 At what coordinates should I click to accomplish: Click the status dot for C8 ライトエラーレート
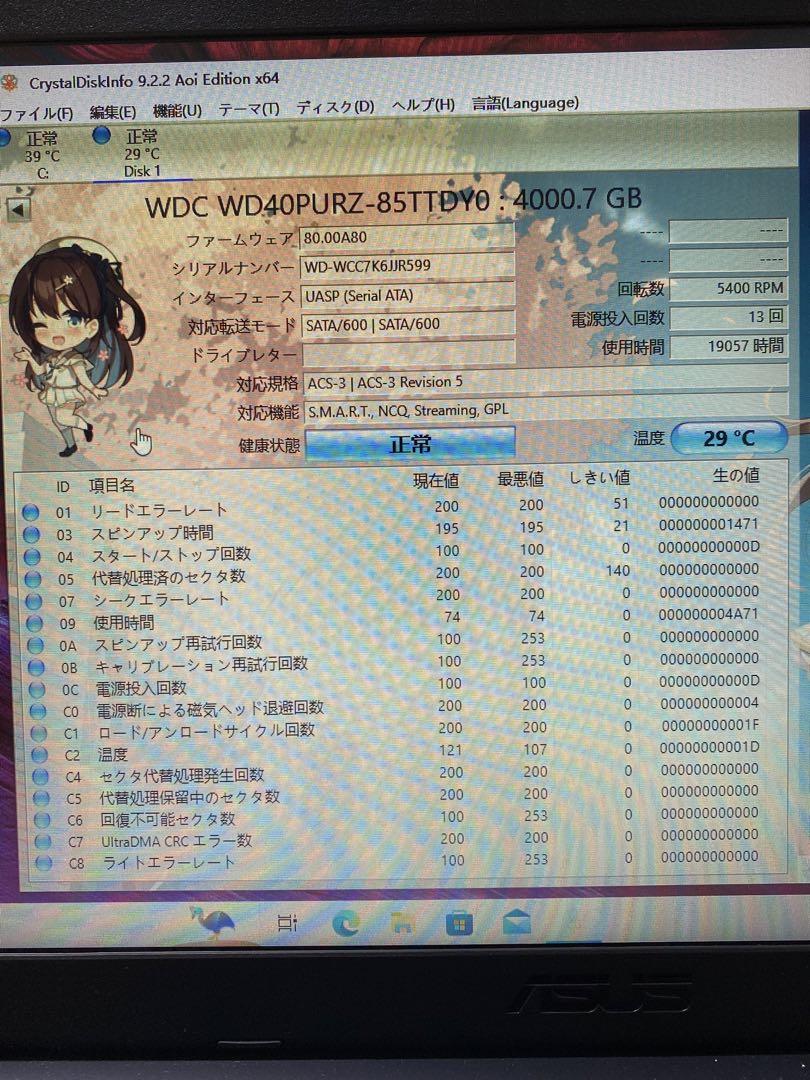43,863
